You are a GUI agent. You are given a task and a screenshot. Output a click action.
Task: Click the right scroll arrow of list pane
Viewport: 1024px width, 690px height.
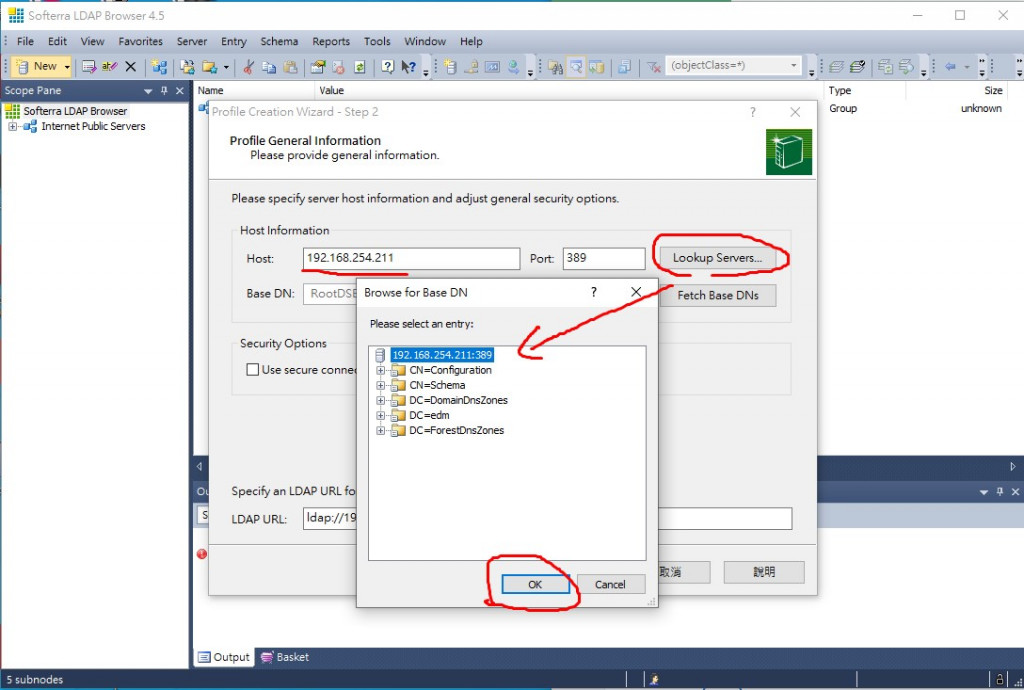coord(1012,466)
